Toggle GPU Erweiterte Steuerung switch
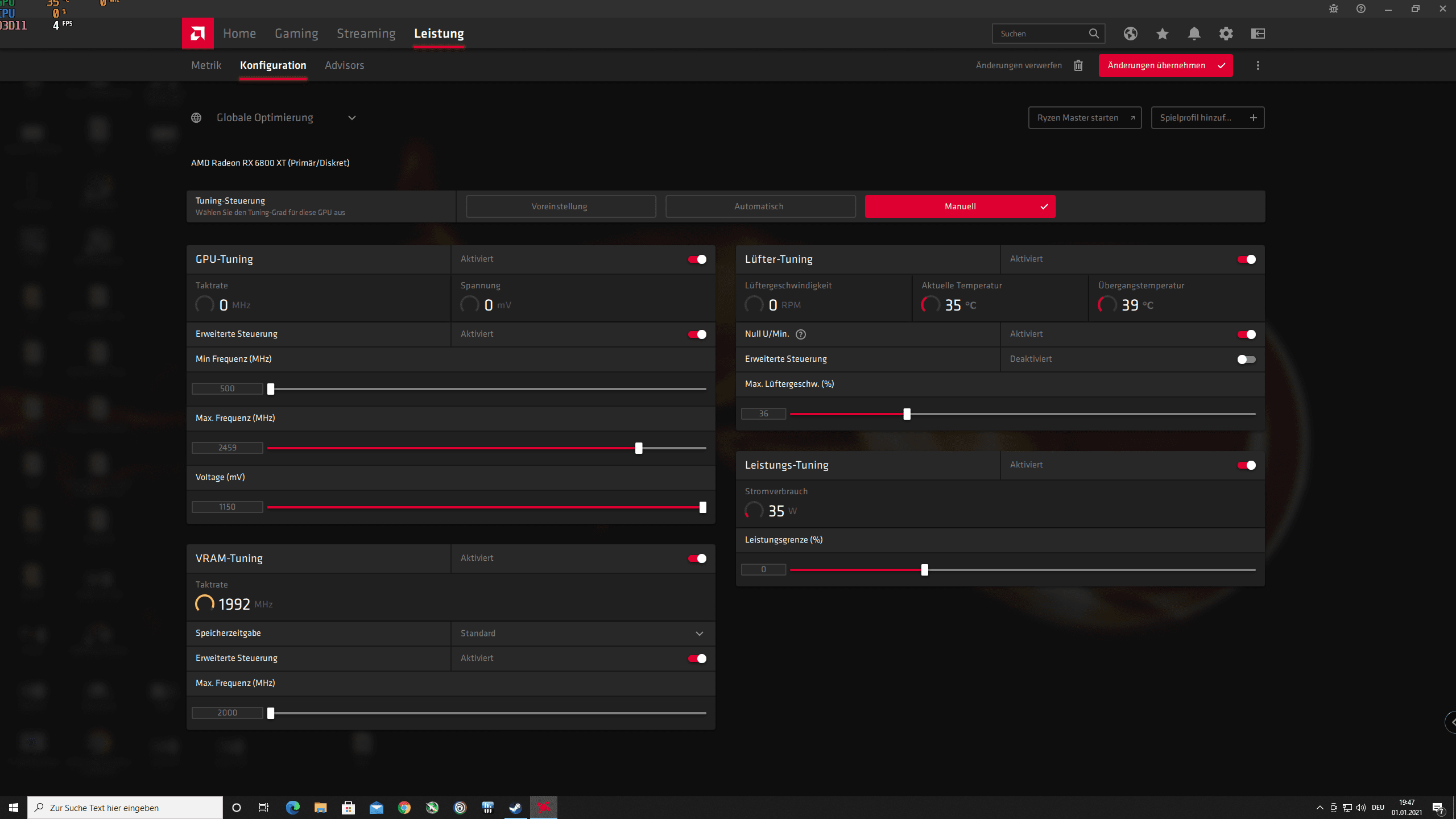Viewport: 1456px width, 819px height. click(697, 334)
